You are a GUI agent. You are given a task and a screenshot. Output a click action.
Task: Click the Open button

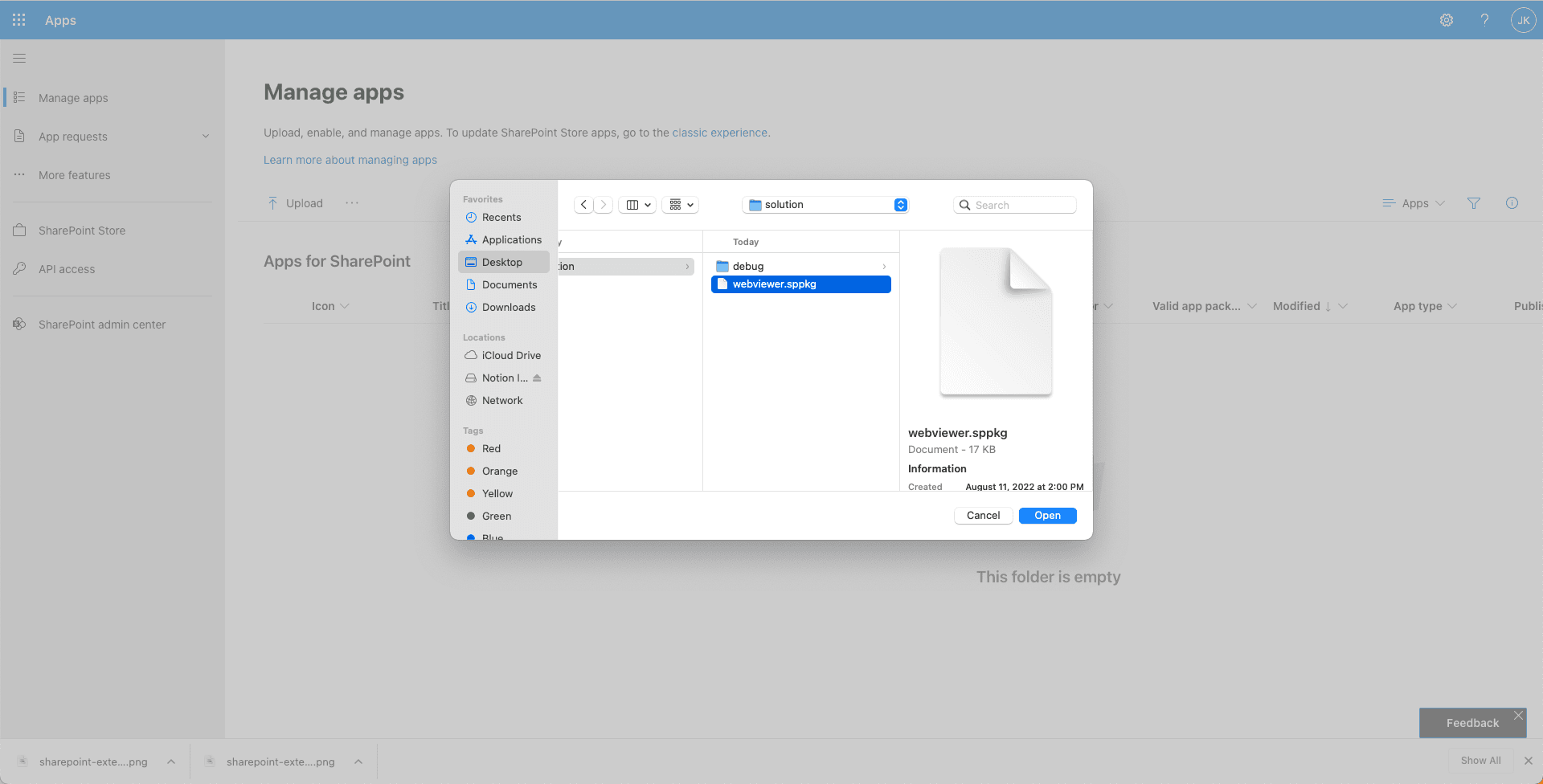click(1047, 516)
